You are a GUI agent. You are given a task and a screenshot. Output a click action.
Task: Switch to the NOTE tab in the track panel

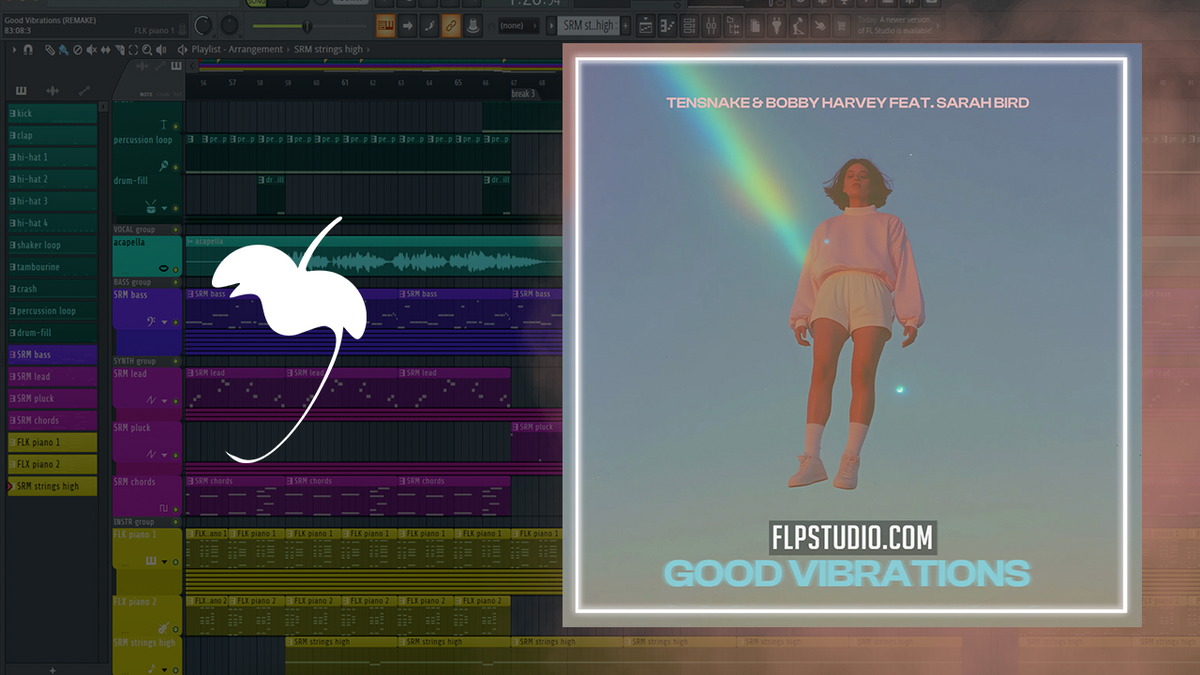coord(145,93)
